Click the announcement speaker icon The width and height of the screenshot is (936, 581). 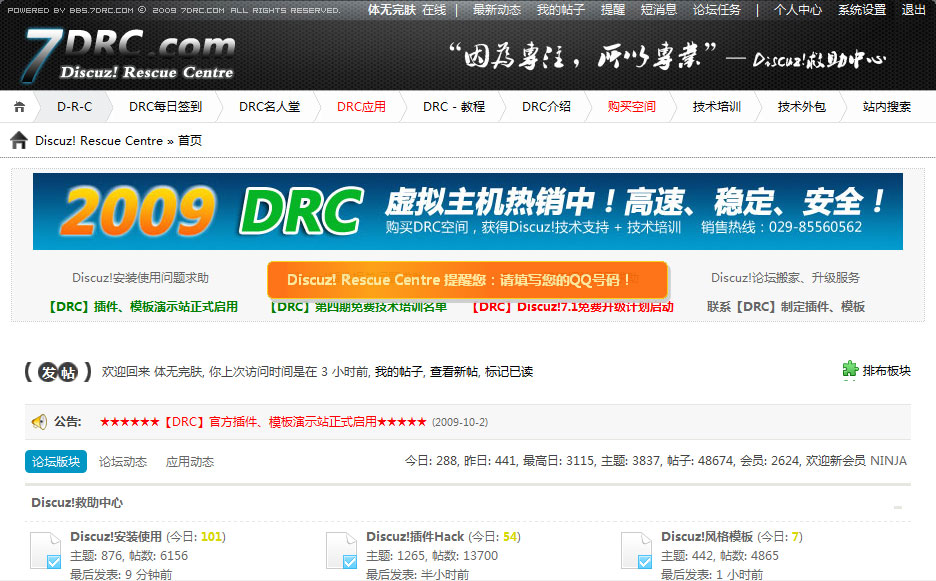click(x=39, y=422)
